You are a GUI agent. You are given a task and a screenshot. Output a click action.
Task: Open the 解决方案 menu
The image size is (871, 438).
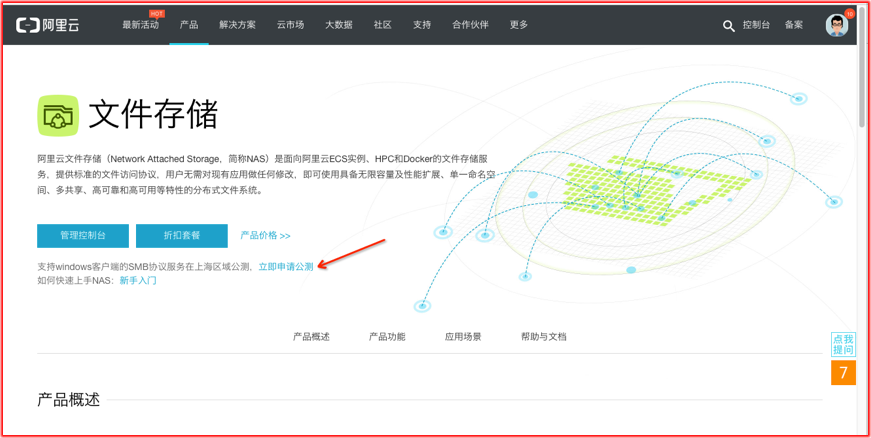[x=237, y=25]
